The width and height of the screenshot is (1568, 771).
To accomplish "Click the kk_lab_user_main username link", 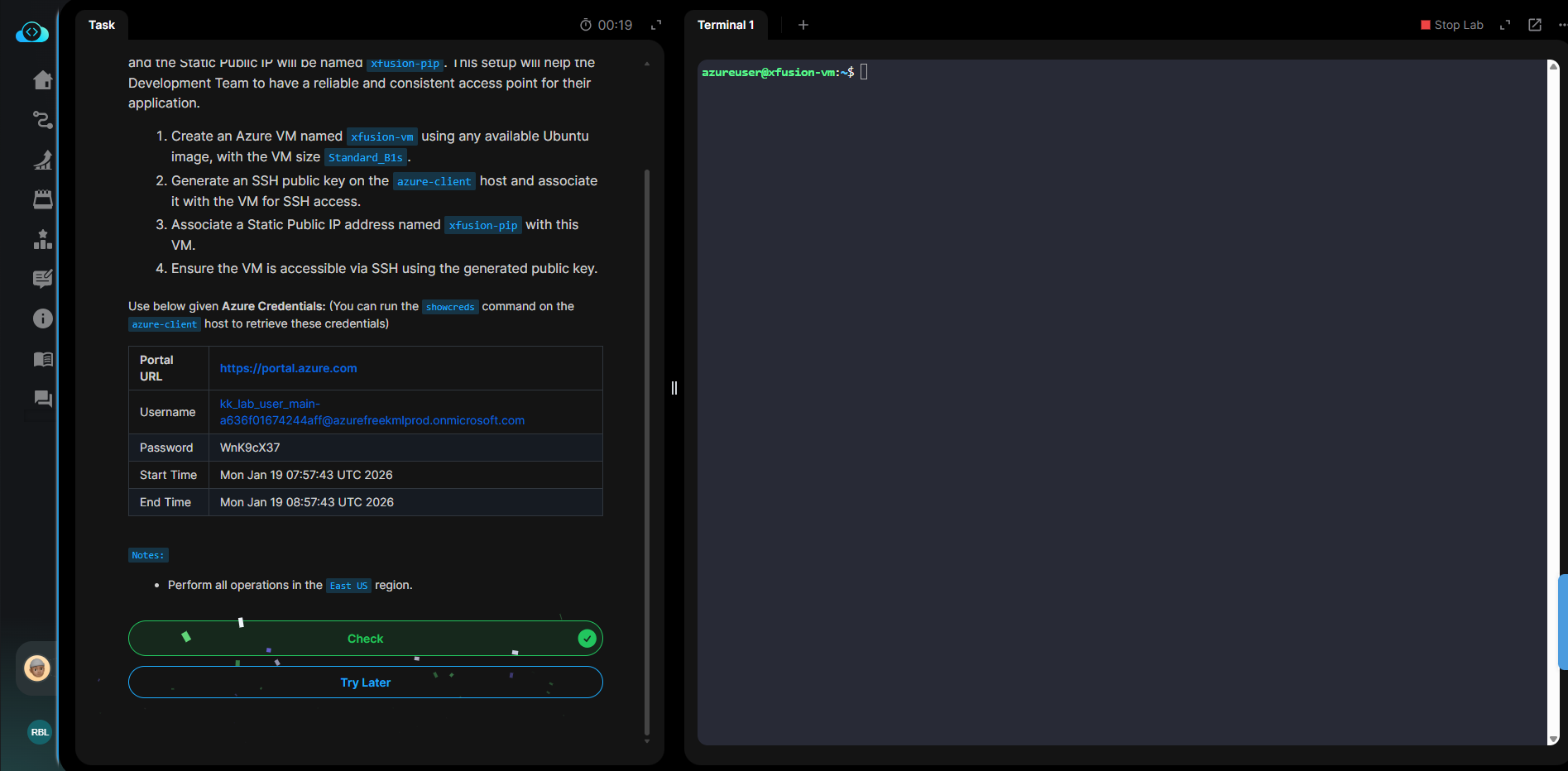I will pyautogui.click(x=372, y=412).
